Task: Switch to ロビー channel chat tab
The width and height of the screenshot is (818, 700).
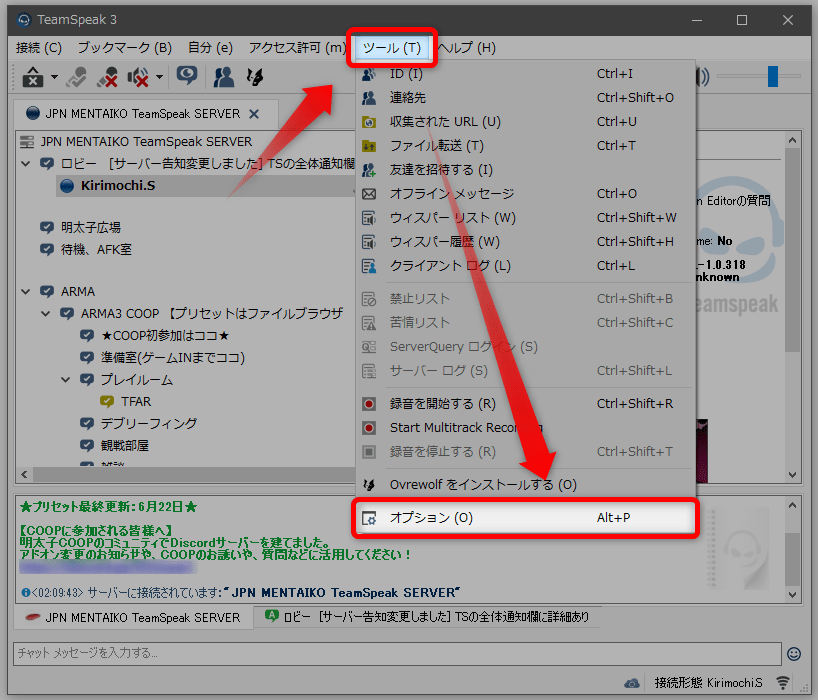Action: tap(427, 617)
